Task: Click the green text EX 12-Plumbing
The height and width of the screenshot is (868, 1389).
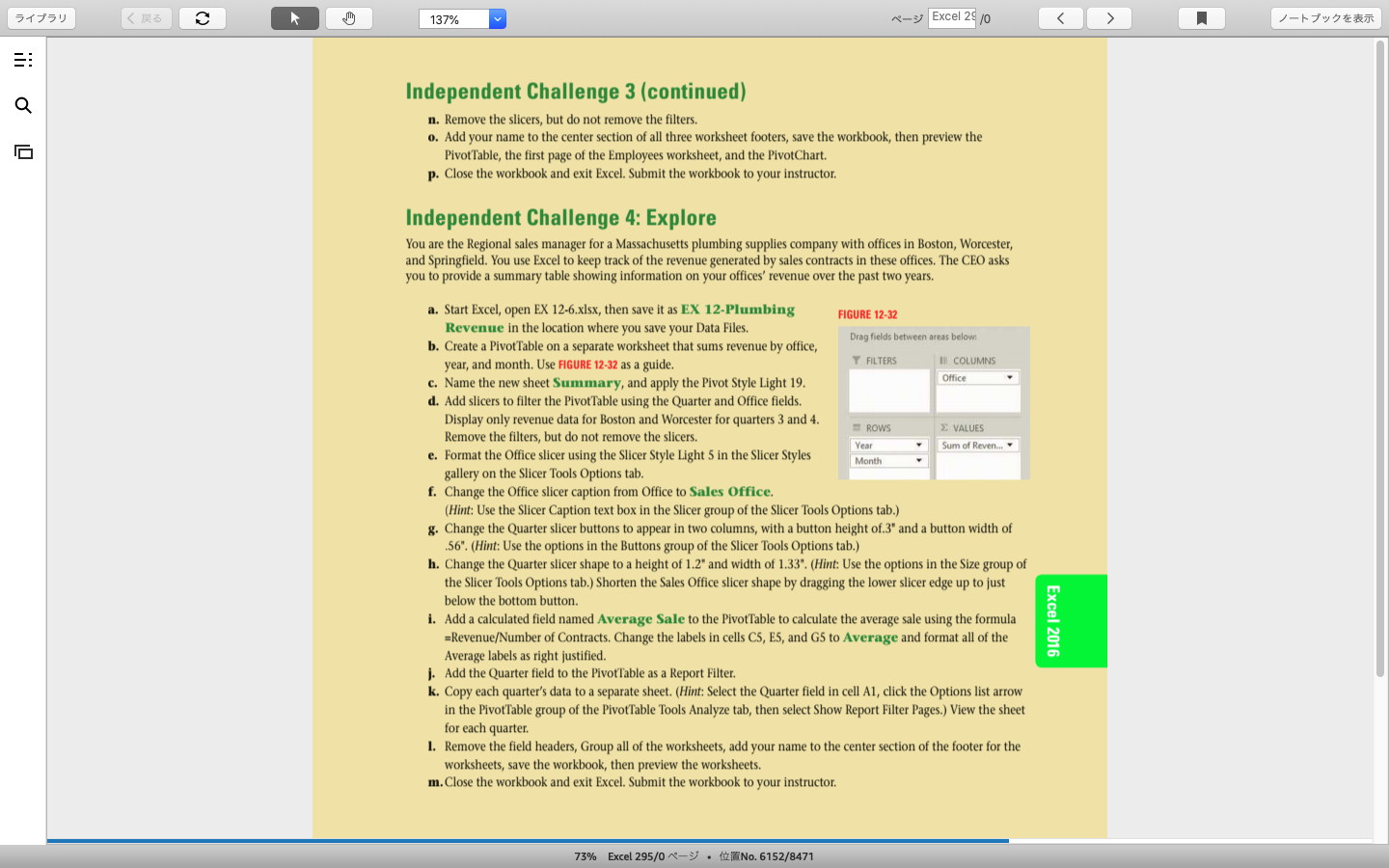Action: coord(738,310)
